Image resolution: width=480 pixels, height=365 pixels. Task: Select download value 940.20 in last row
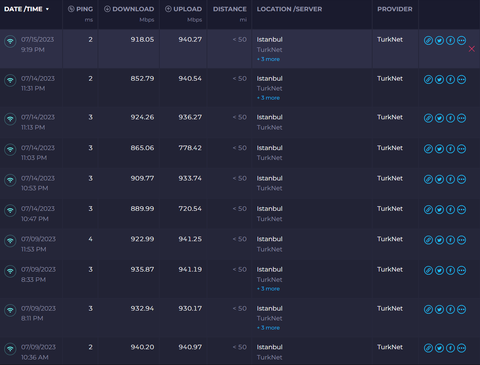142,347
